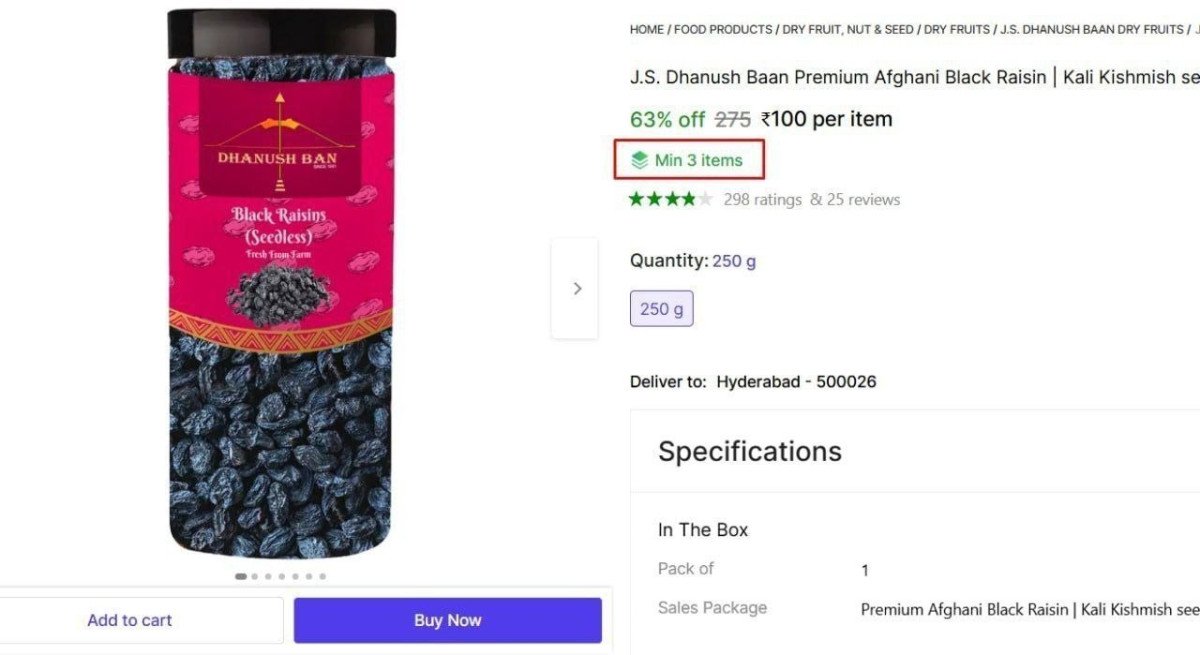The width and height of the screenshot is (1200, 655).
Task: Click the green Min 3 items icon
Action: [640, 160]
